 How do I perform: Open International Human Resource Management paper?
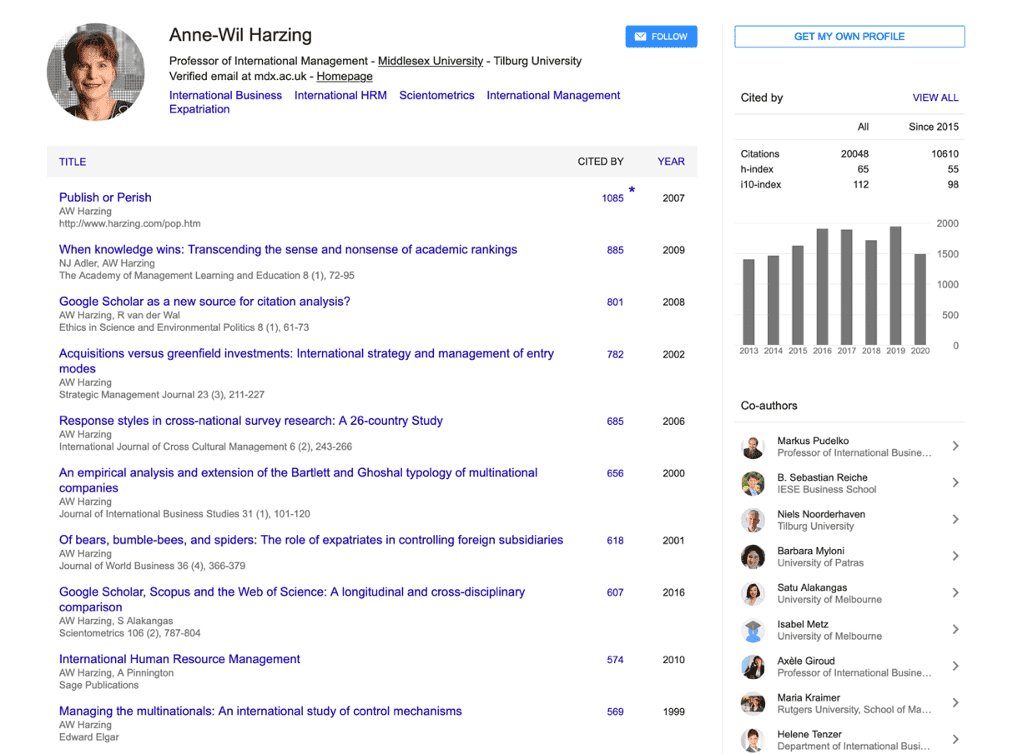click(x=179, y=659)
